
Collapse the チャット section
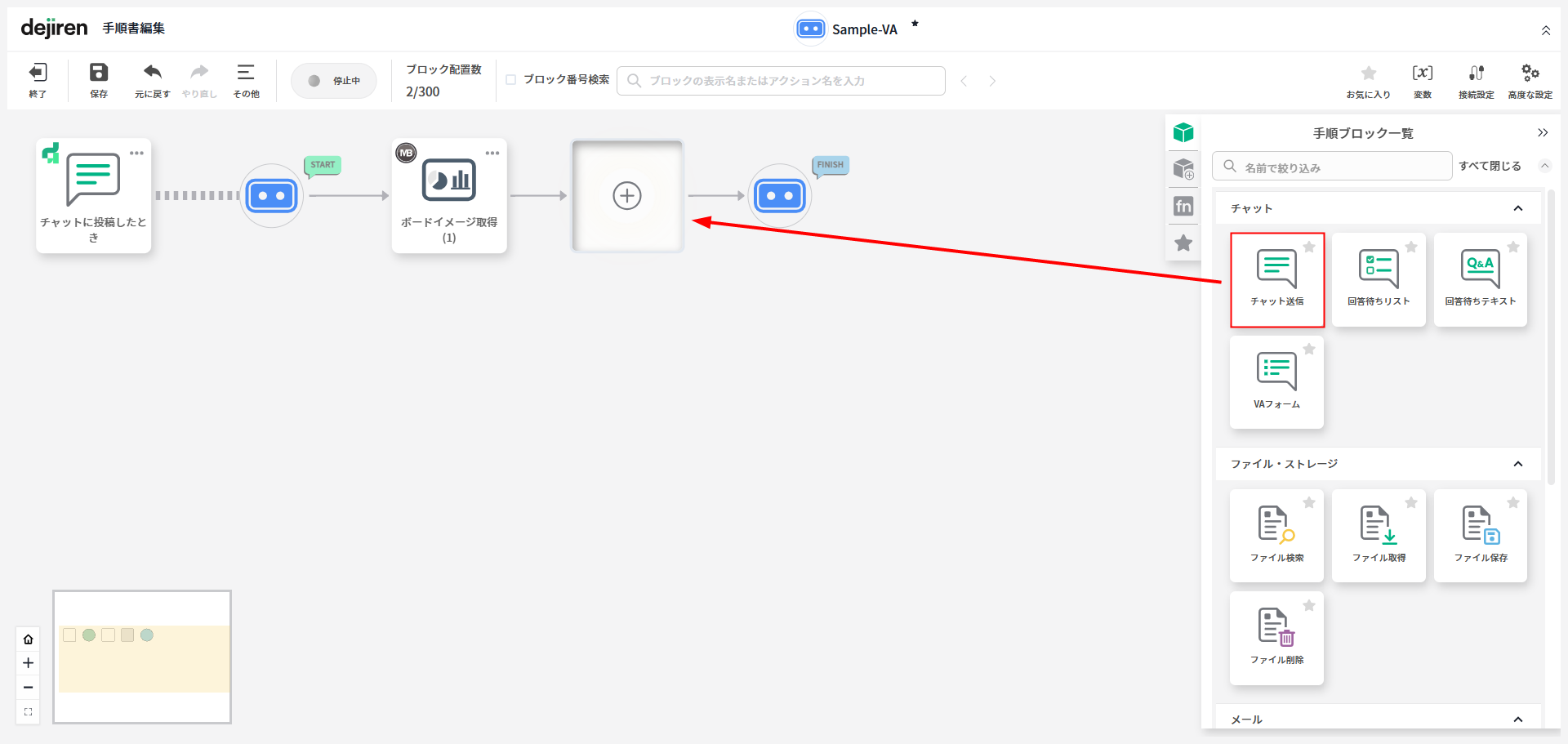pyautogui.click(x=1517, y=208)
